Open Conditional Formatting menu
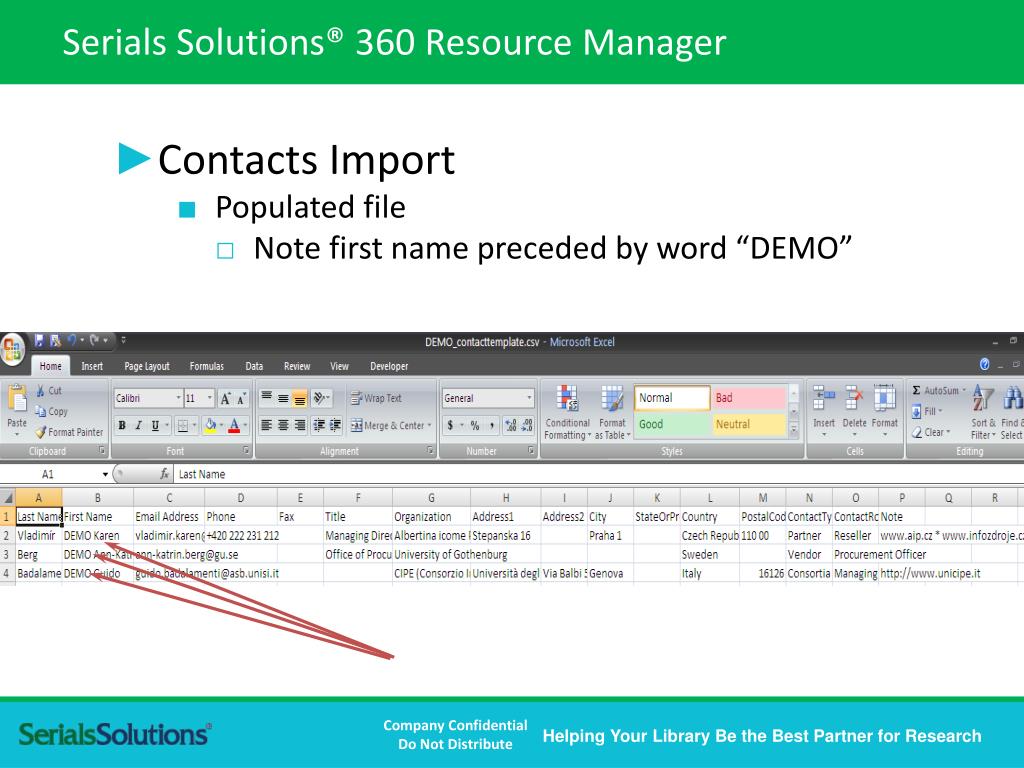 pyautogui.click(x=567, y=413)
